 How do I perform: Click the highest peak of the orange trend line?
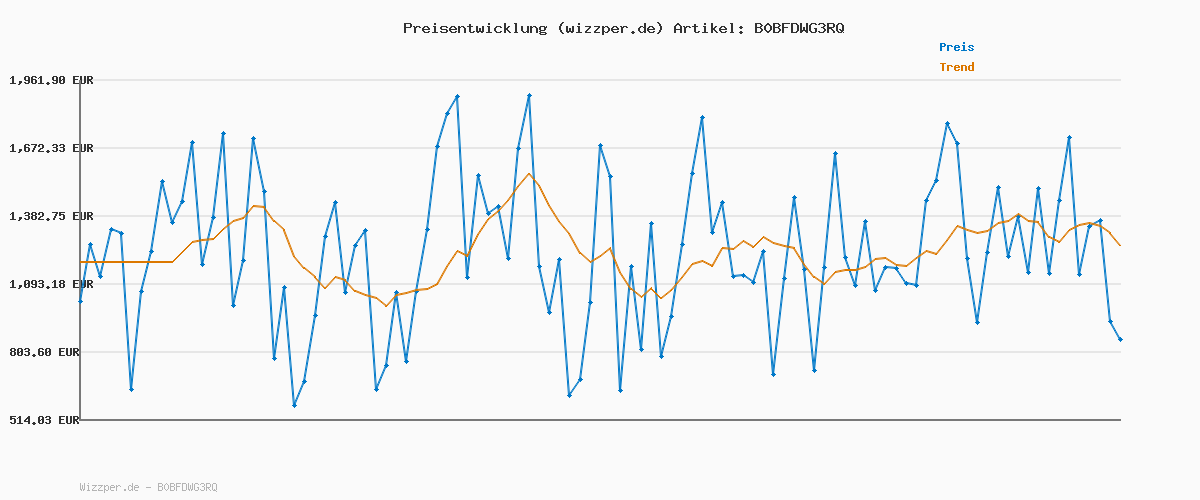pyautogui.click(x=529, y=174)
